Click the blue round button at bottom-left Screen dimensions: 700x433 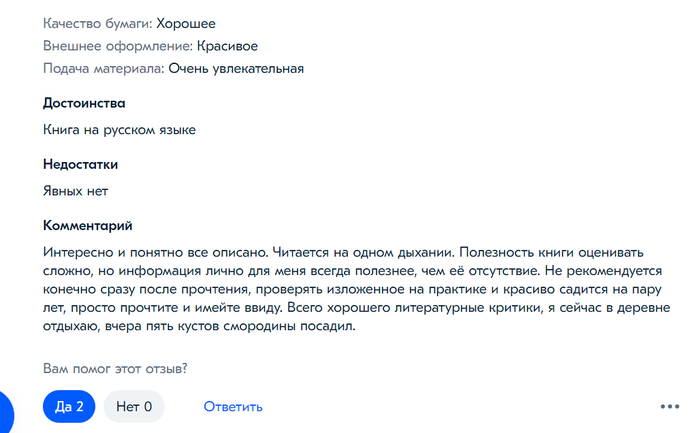(5, 412)
